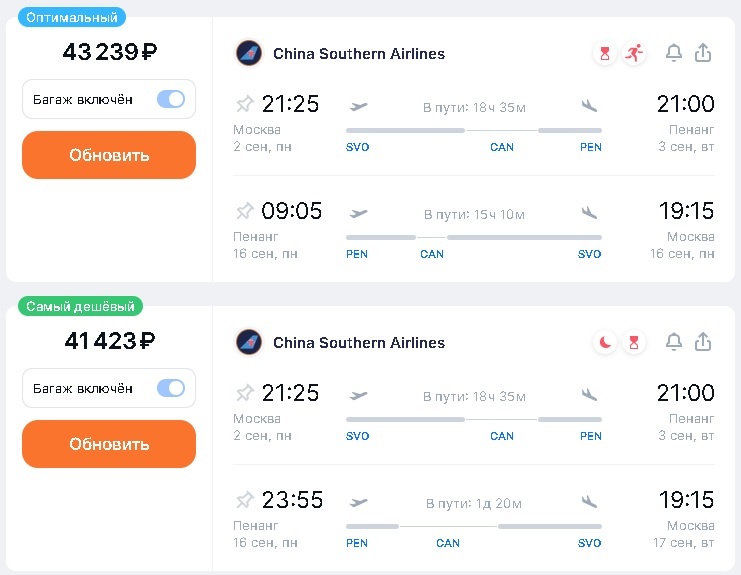The width and height of the screenshot is (741, 575).
Task: Share the 41 423 ₽ ticket
Action: [703, 342]
